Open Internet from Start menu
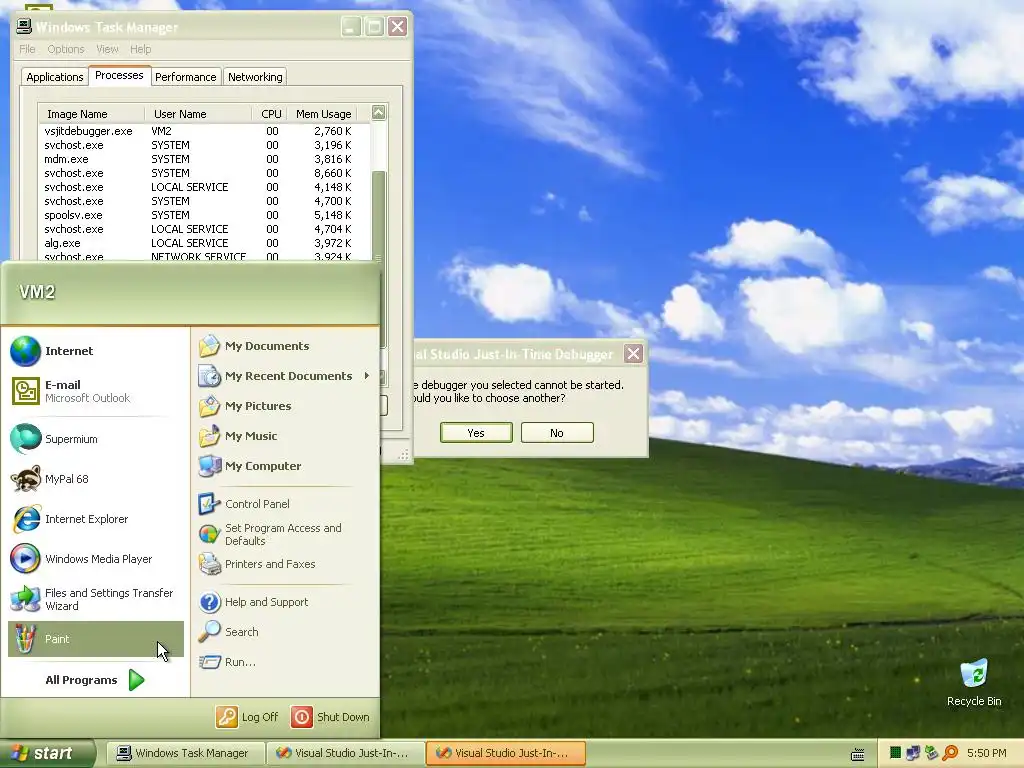This screenshot has width=1024, height=768. [x=95, y=351]
